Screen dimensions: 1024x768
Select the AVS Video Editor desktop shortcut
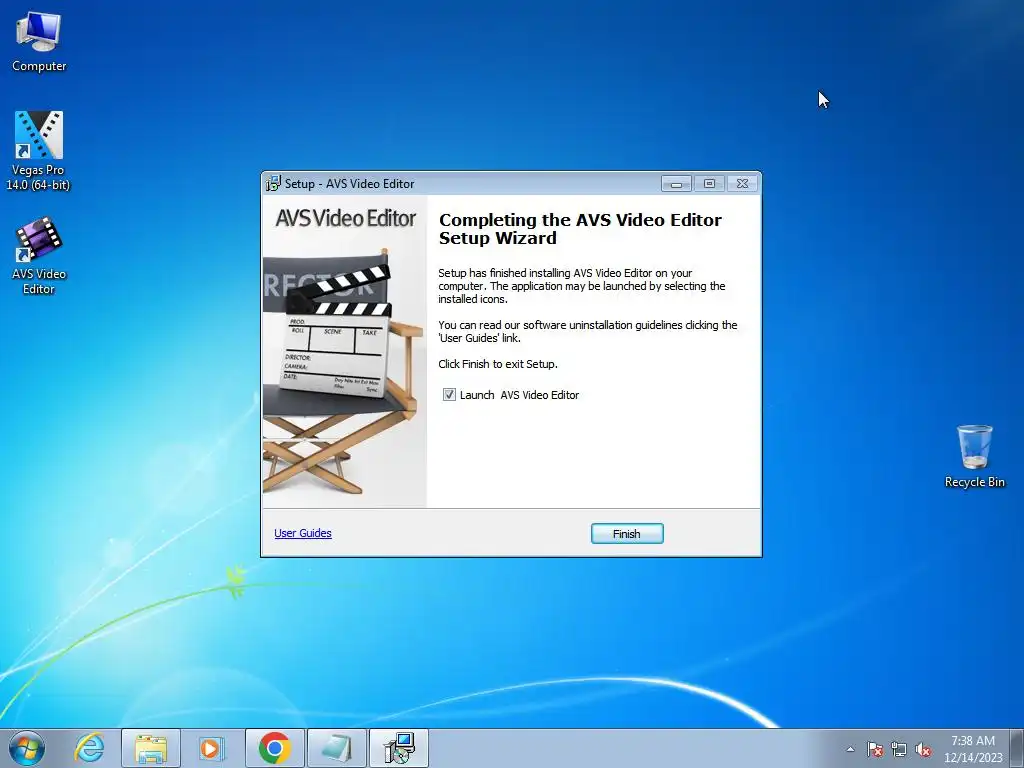pos(39,256)
